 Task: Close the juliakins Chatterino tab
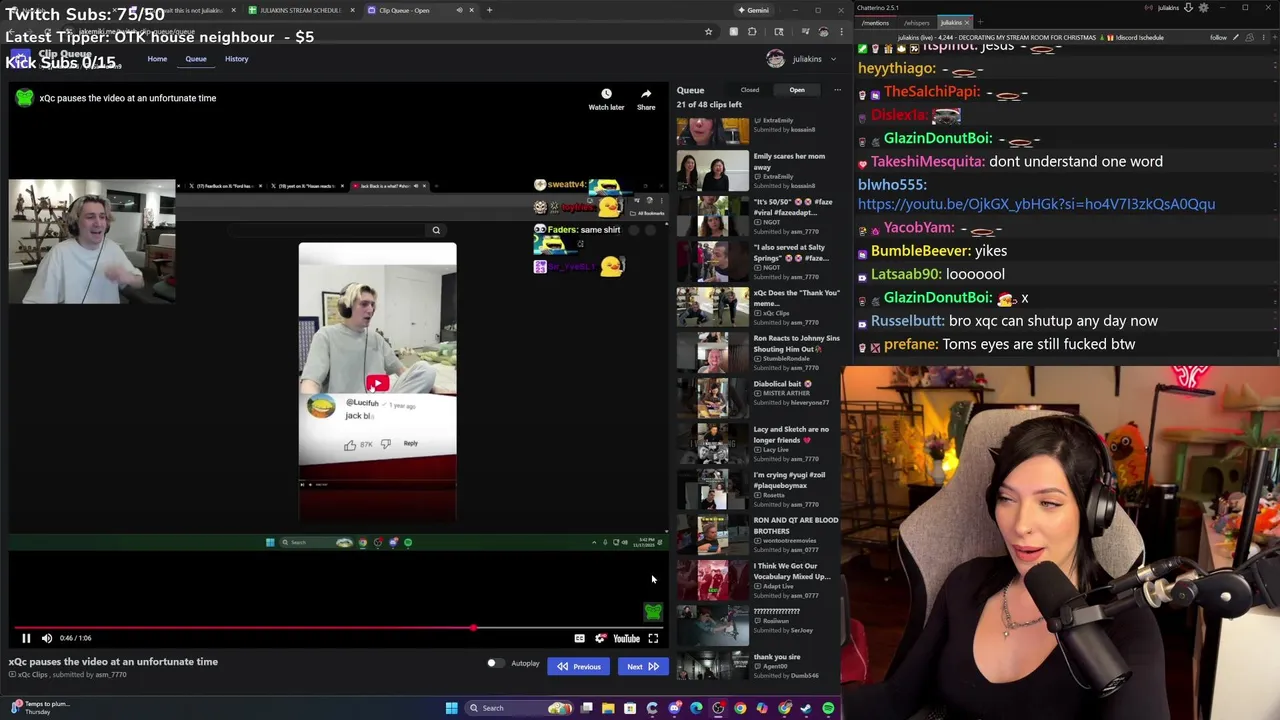click(x=968, y=22)
